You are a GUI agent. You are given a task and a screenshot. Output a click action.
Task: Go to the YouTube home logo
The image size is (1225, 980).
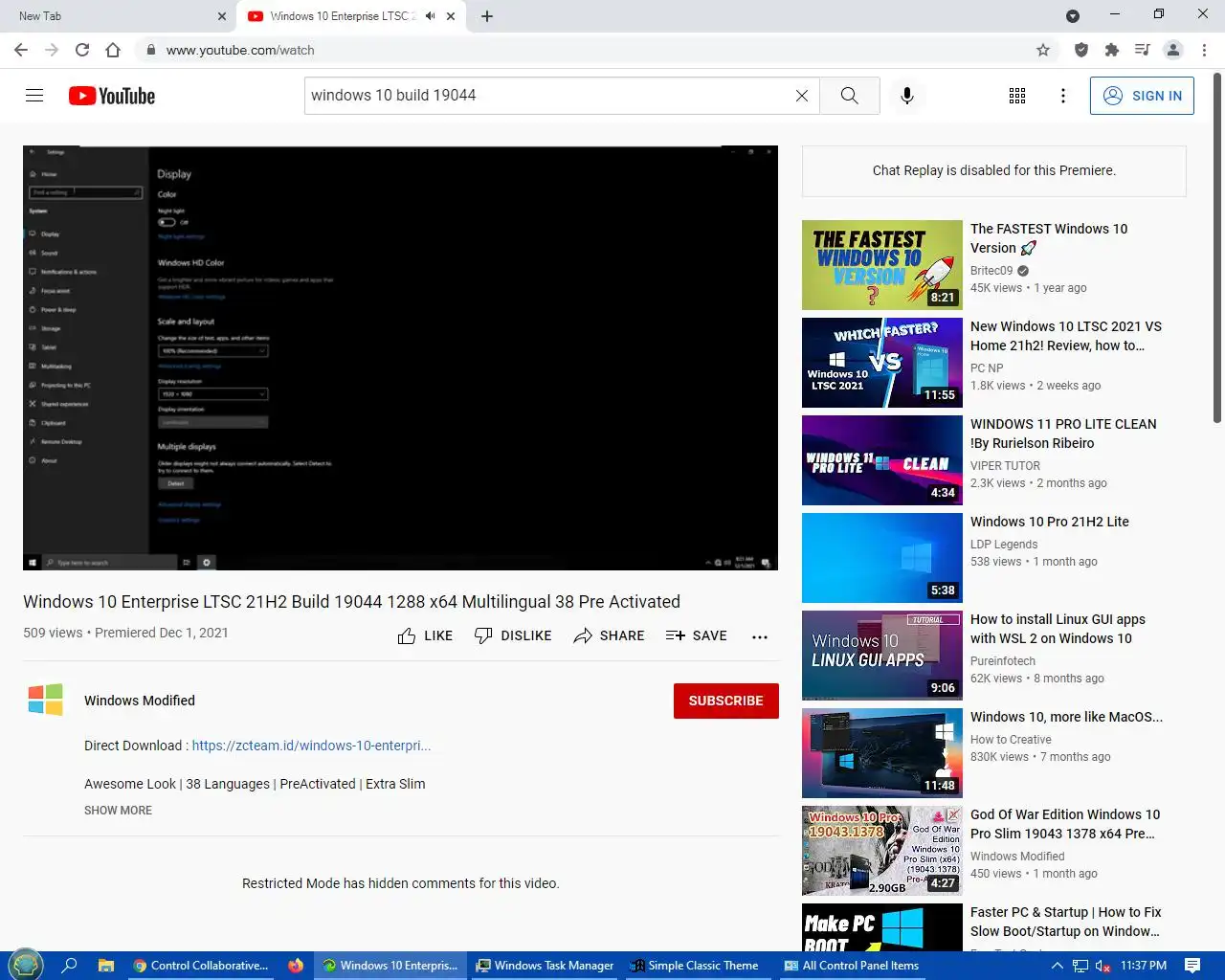point(112,96)
